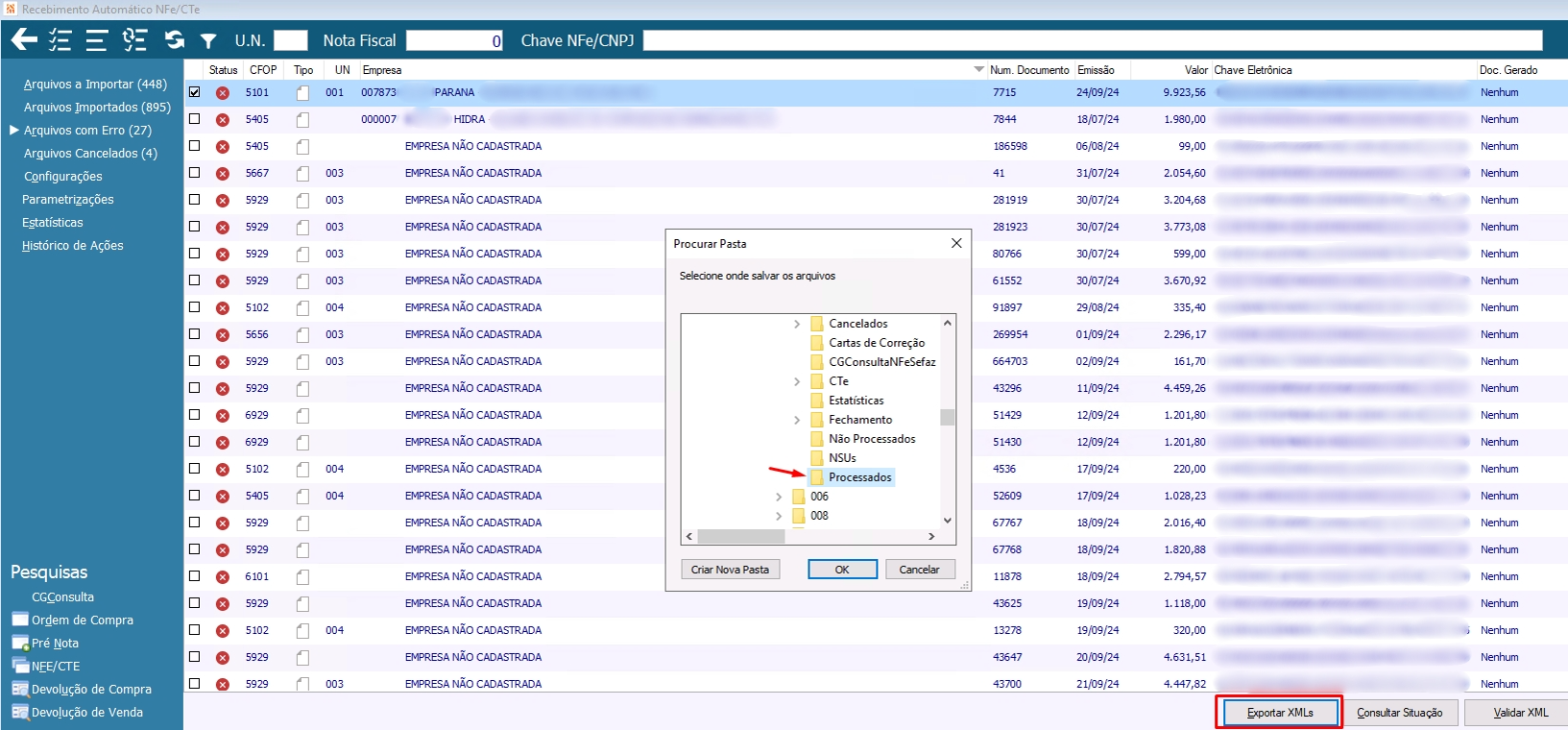Click the Devolução de Compra icon

click(x=20, y=689)
